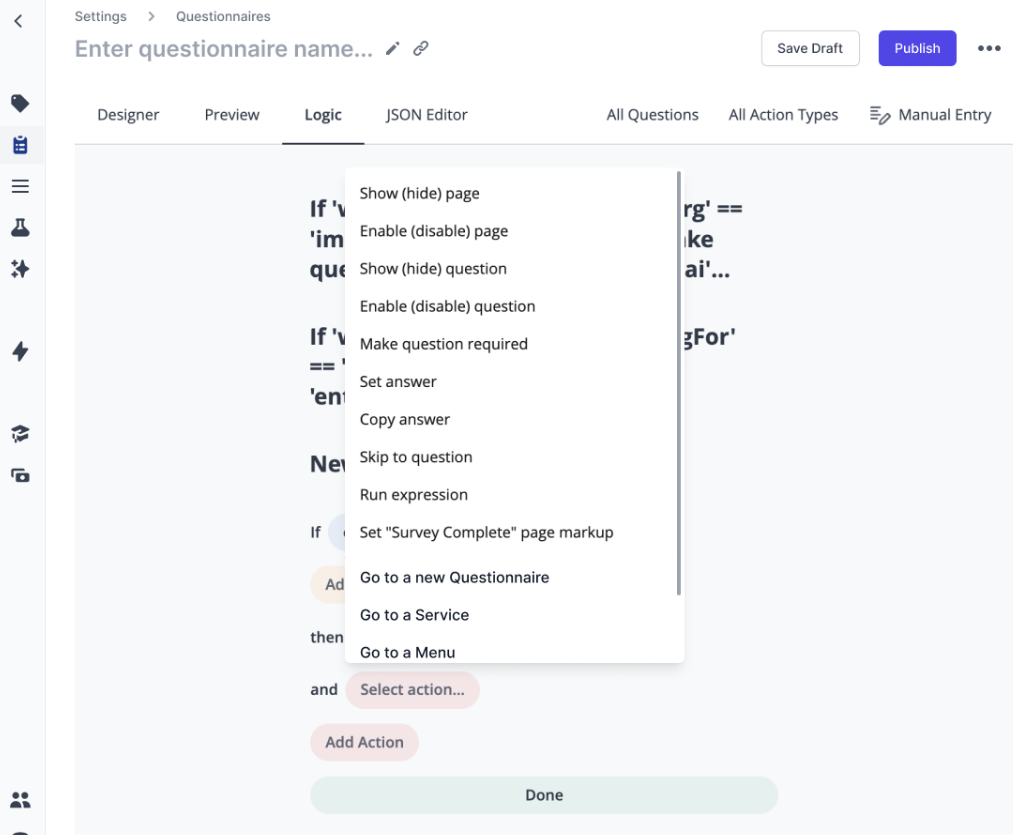Image resolution: width=1027 pixels, height=835 pixels.
Task: Collapse the sidebar with the back chevron
Action: click(21, 20)
